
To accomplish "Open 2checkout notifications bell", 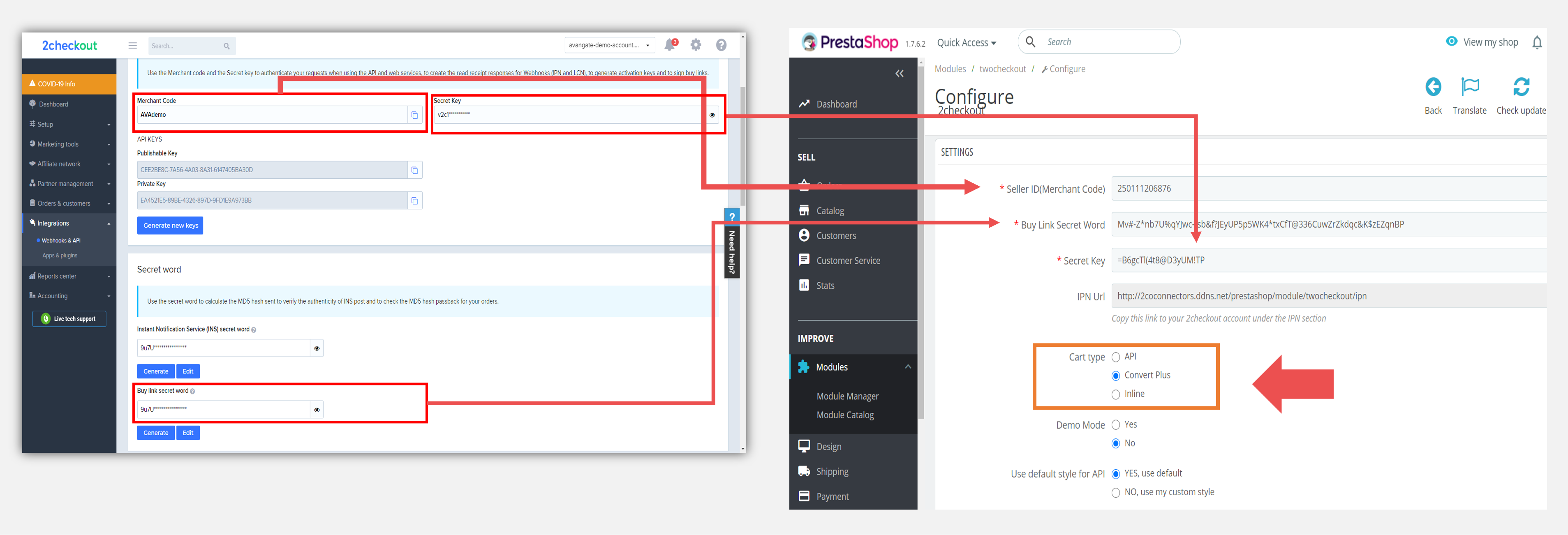I will (x=670, y=45).
